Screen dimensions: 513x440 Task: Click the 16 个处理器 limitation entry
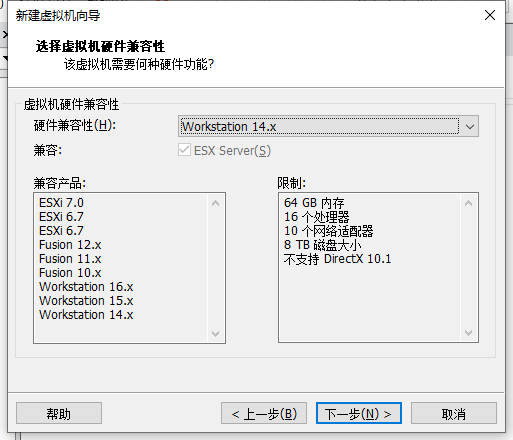click(316, 217)
